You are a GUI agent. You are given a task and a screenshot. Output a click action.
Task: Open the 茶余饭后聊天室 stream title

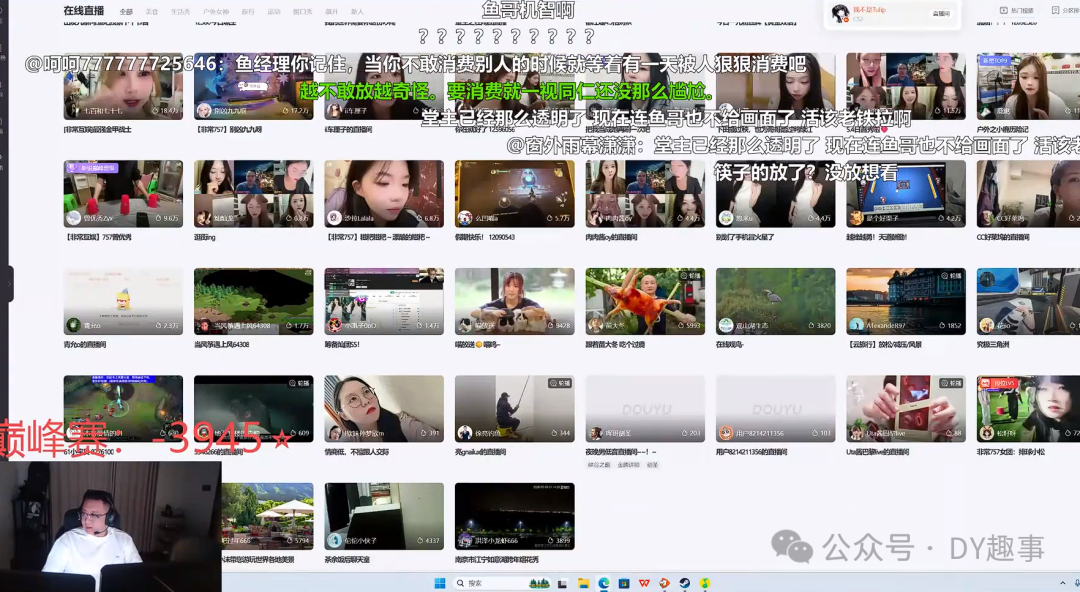[x=347, y=560]
